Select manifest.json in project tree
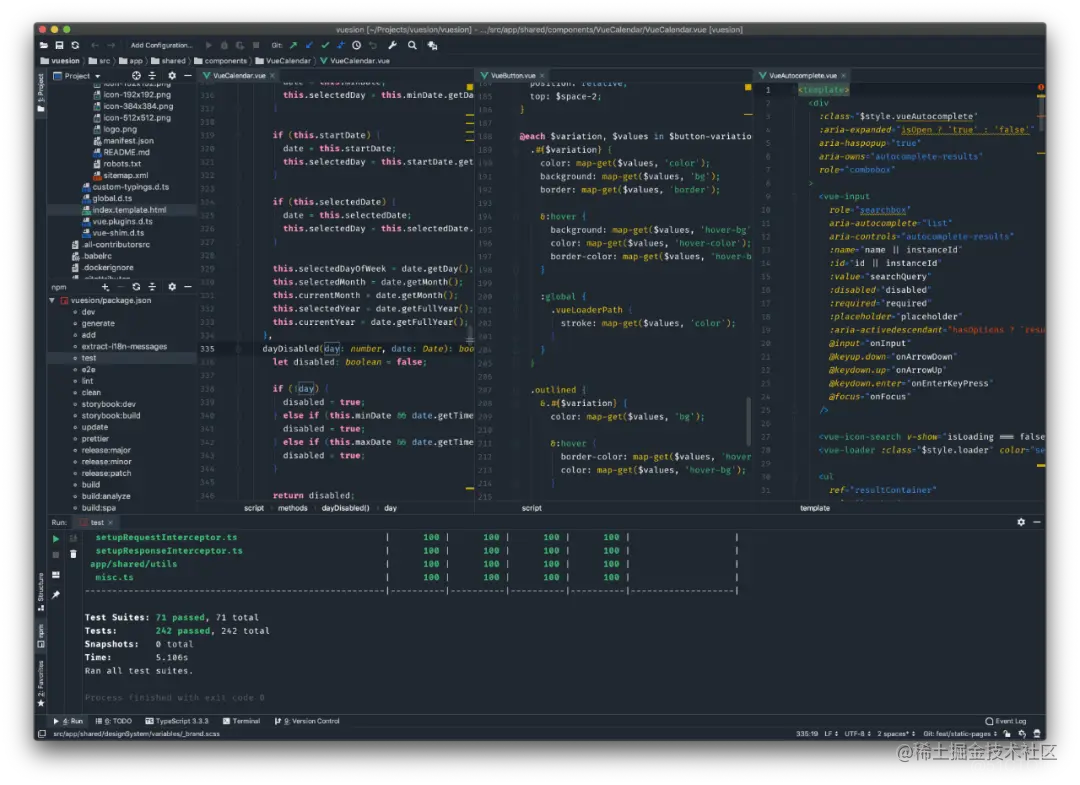The height and width of the screenshot is (785, 1080). pos(128,141)
